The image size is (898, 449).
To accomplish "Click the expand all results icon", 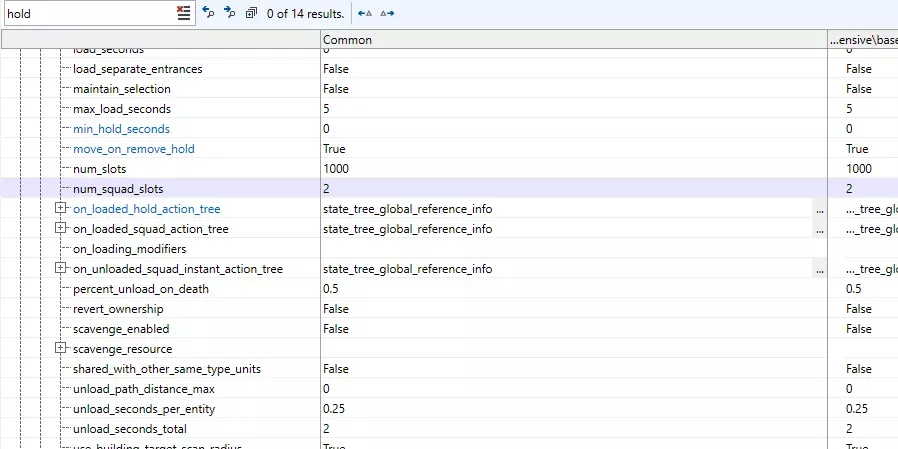I will point(251,13).
